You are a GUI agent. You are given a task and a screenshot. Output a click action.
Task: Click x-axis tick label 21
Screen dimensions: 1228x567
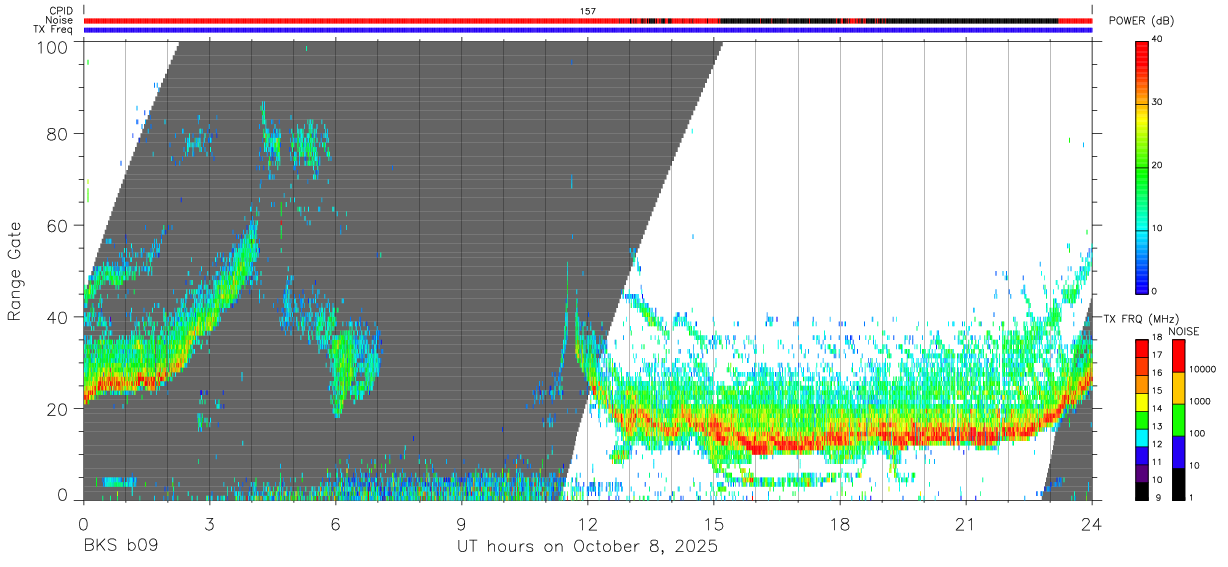(x=966, y=524)
